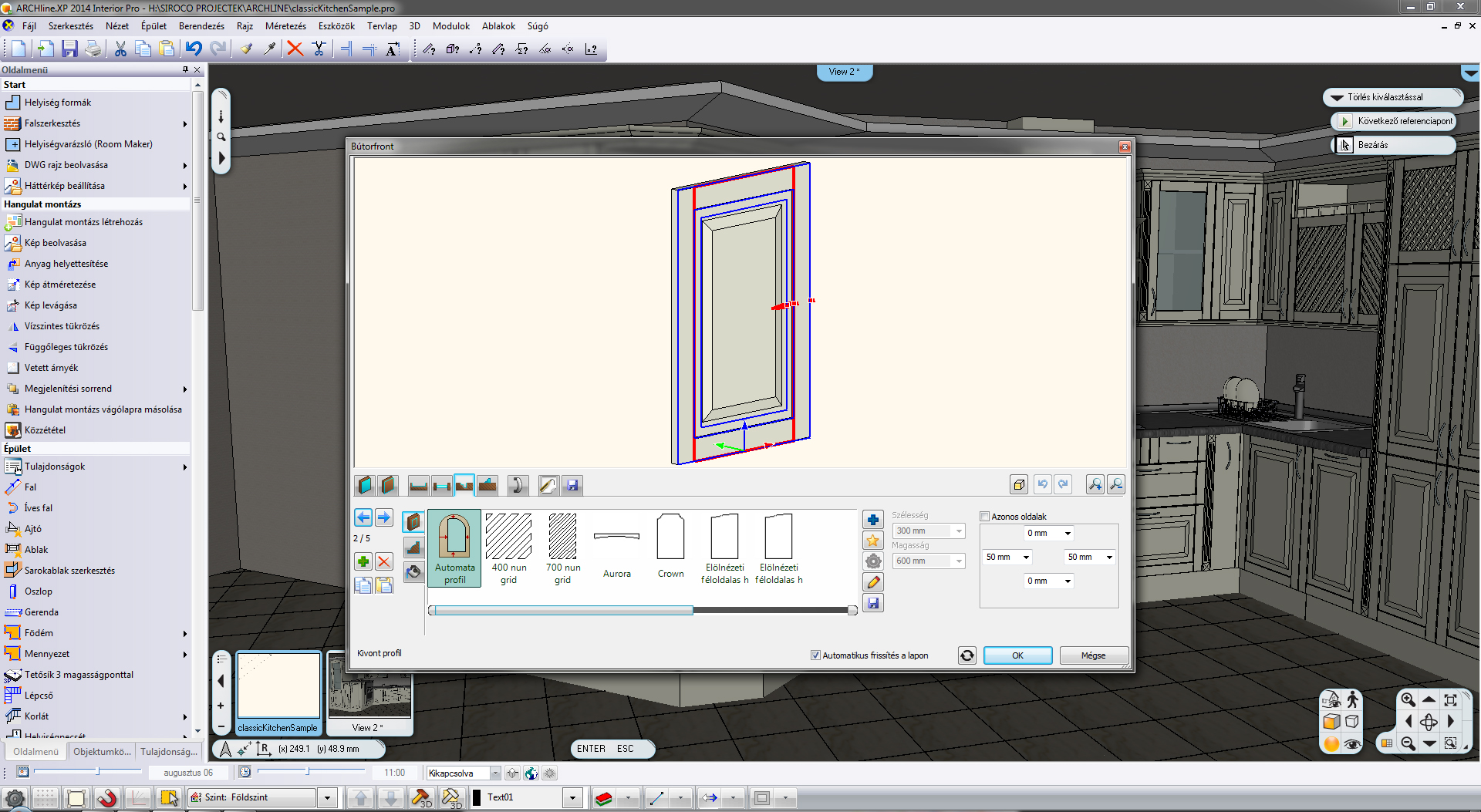Click the eyedropper tool in the main toolbar
The height and width of the screenshot is (812, 1481).
pyautogui.click(x=269, y=49)
